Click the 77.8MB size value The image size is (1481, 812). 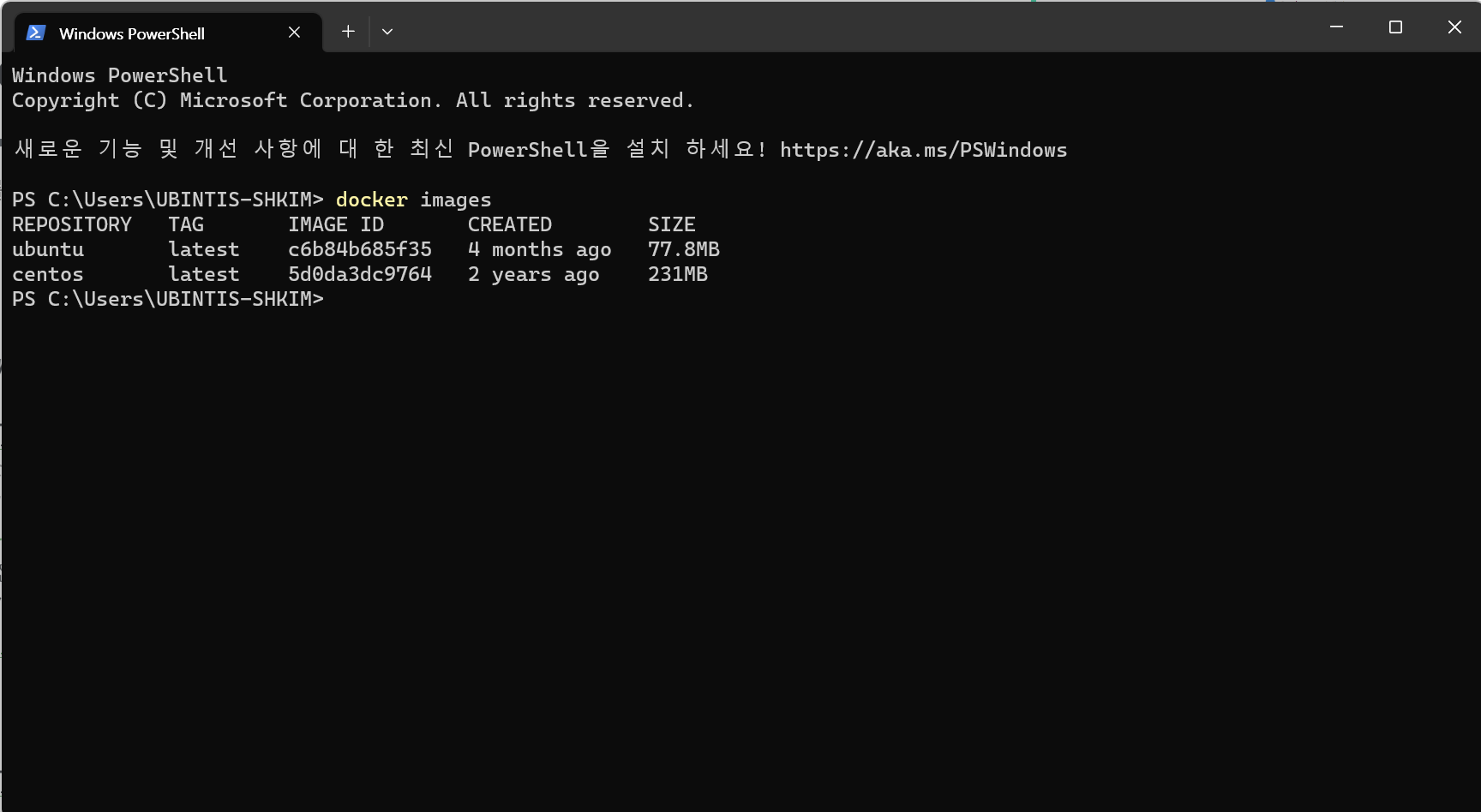[x=684, y=248]
